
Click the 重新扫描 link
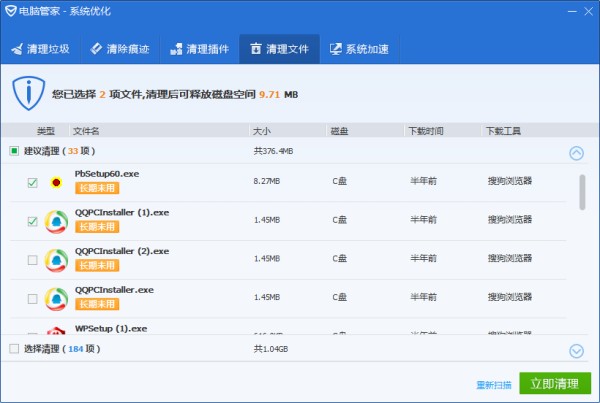tap(493, 384)
